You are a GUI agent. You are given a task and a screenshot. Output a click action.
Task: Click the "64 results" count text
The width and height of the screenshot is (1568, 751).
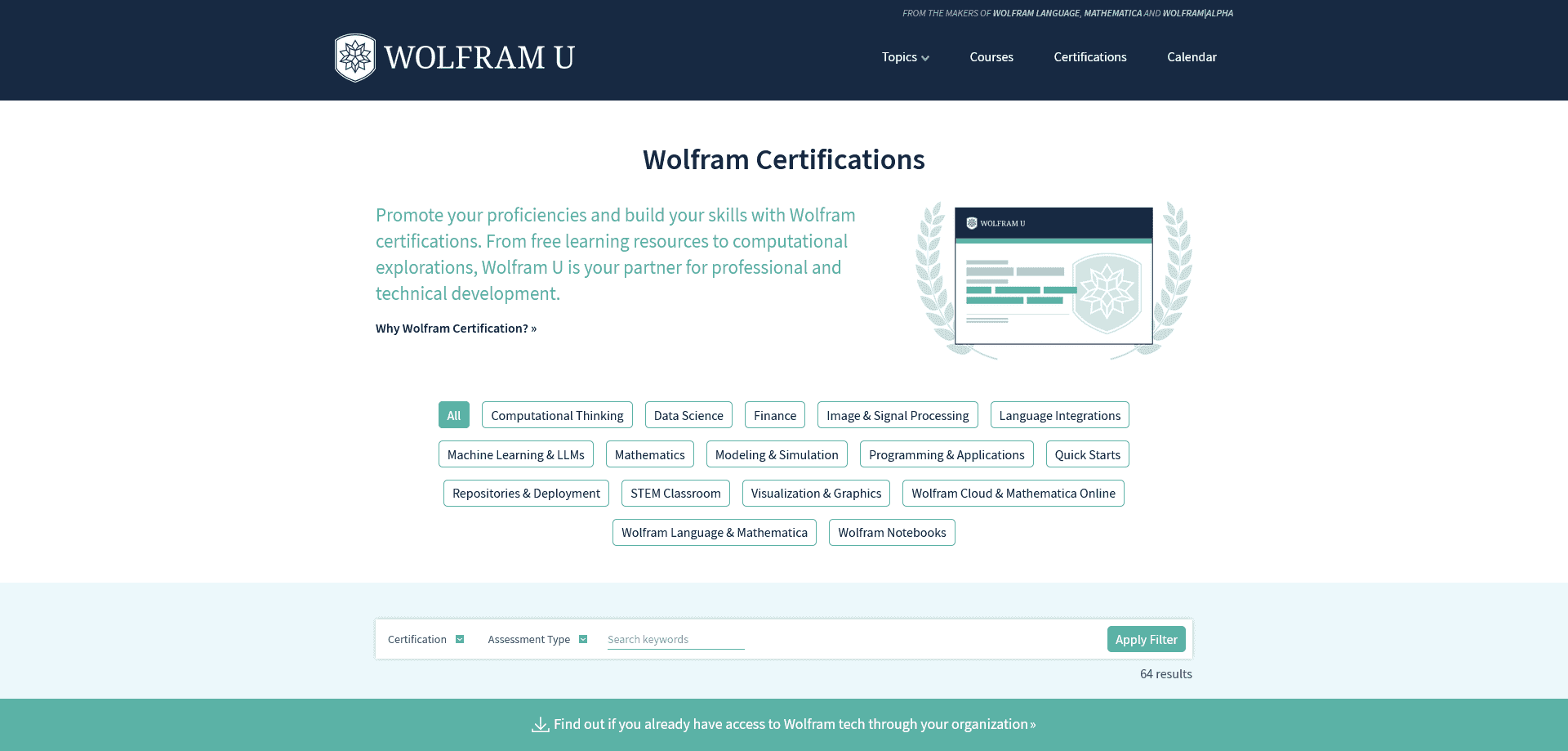[1166, 674]
